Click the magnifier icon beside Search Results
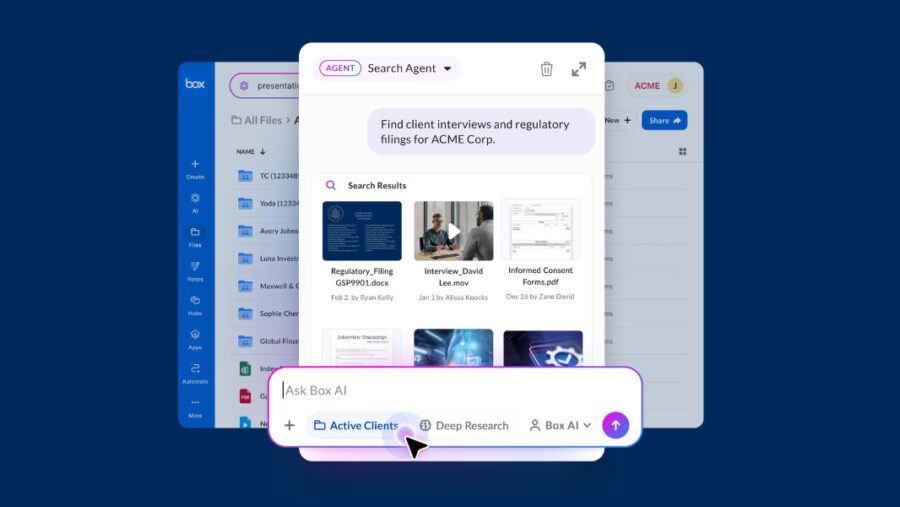900x507 pixels. [x=331, y=185]
